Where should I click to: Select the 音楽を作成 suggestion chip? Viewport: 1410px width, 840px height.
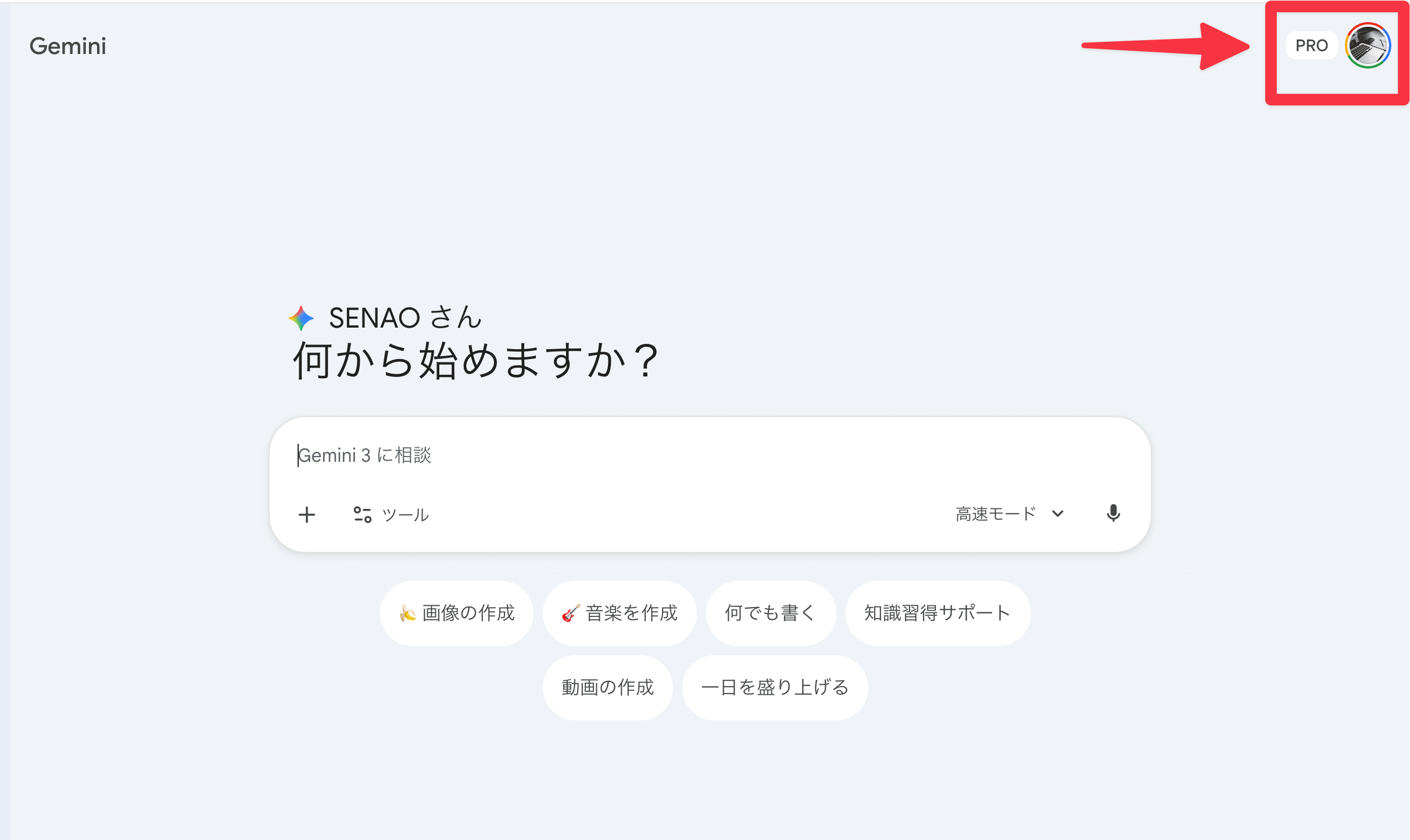click(x=620, y=613)
